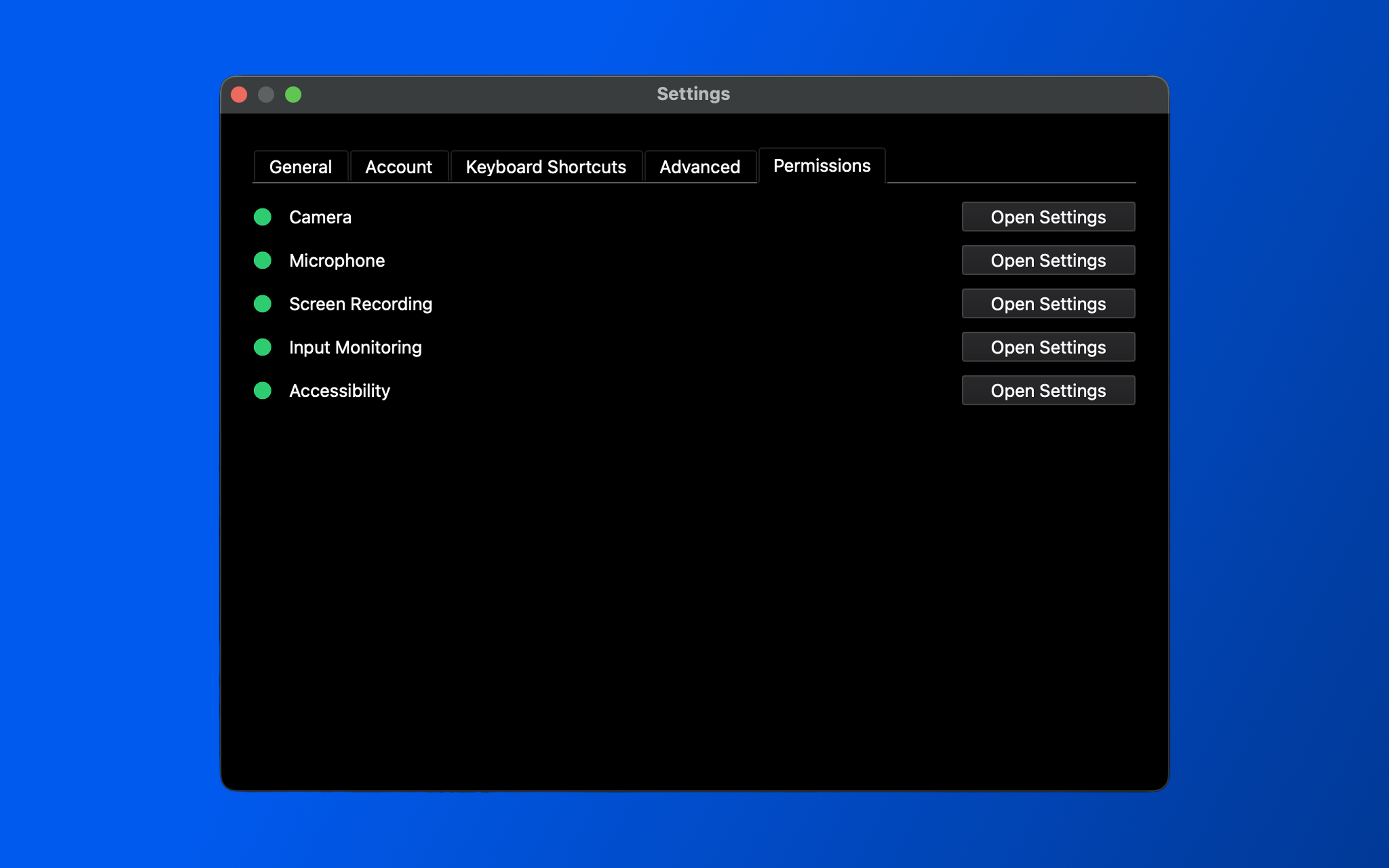Click the green status dot beside Camera

point(263,217)
